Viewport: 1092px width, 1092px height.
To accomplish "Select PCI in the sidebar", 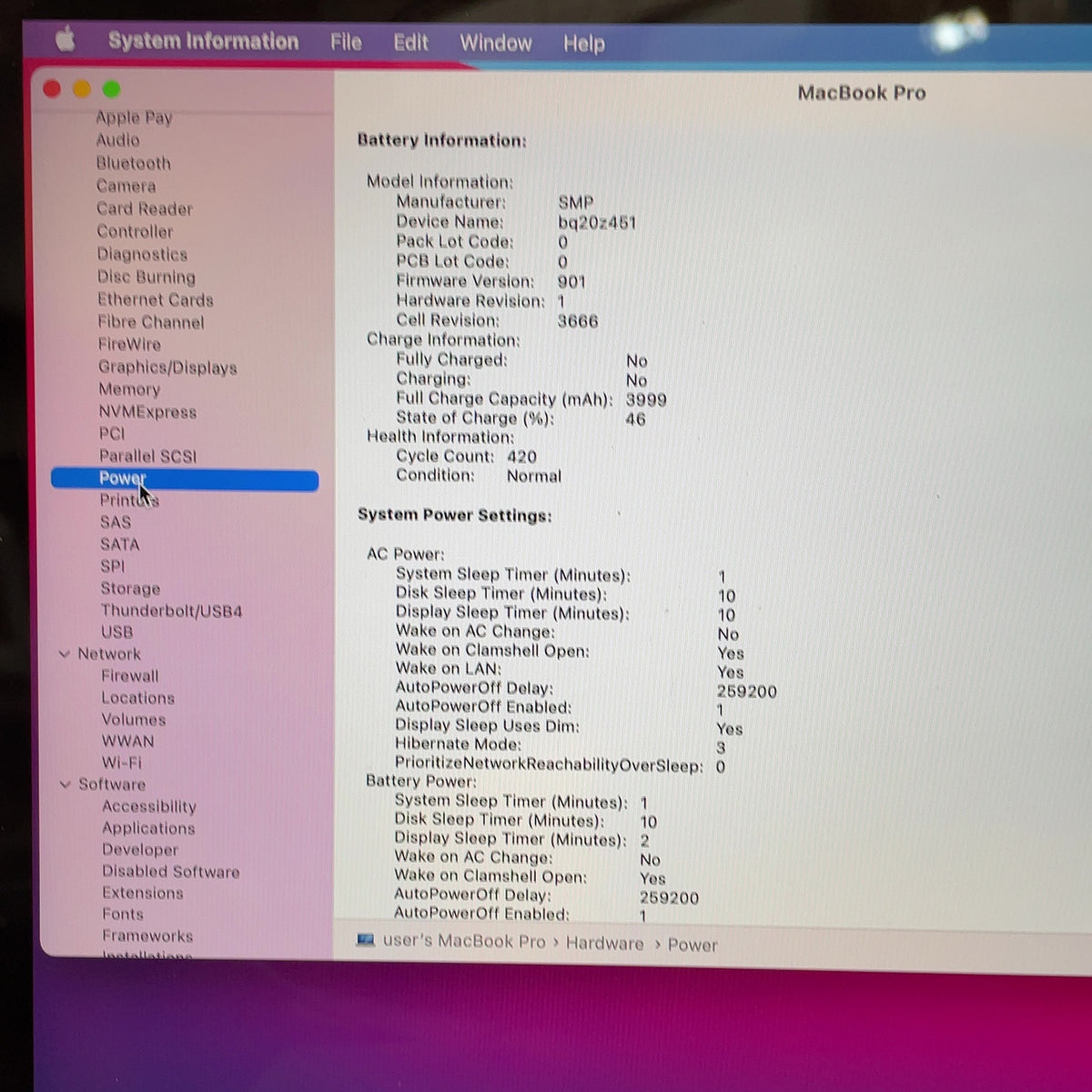I will tap(112, 434).
